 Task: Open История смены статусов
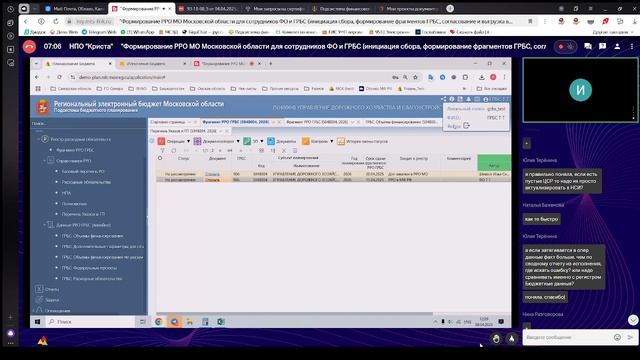pyautogui.click(x=362, y=141)
